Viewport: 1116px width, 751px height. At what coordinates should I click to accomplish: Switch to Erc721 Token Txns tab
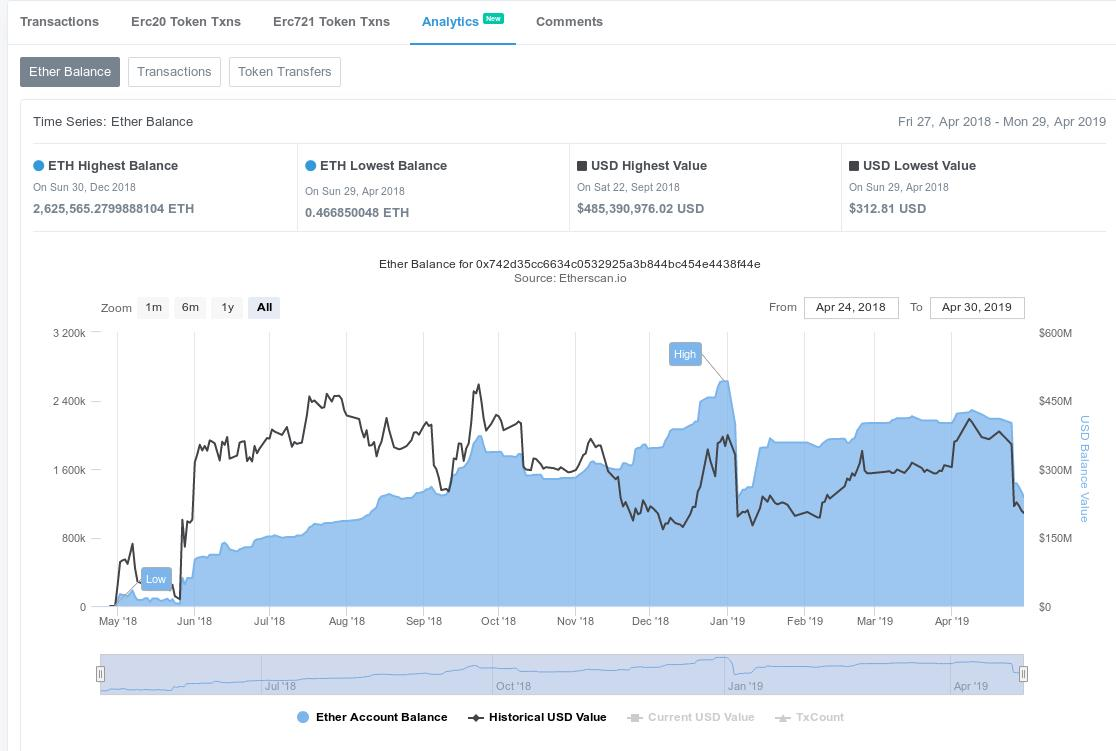tap(331, 21)
